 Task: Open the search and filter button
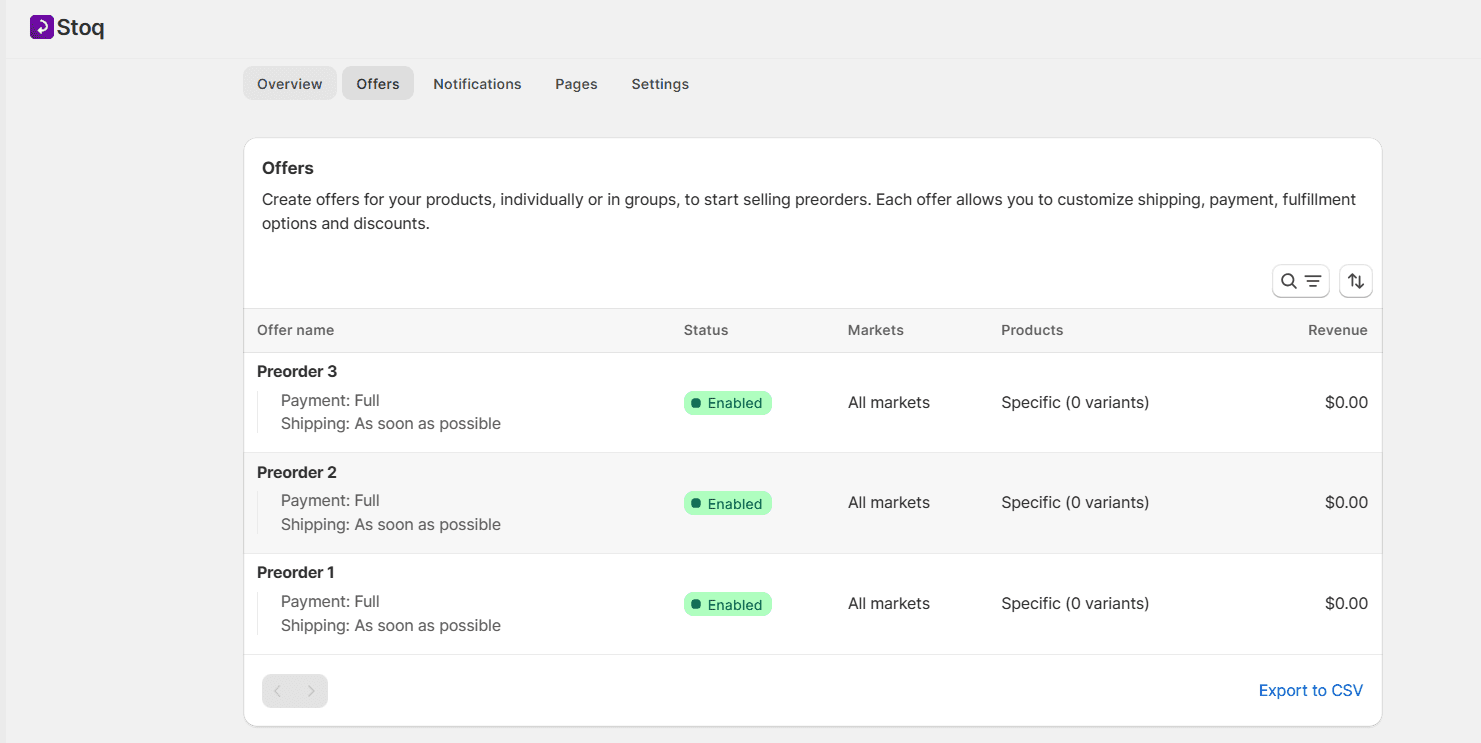(x=1300, y=281)
